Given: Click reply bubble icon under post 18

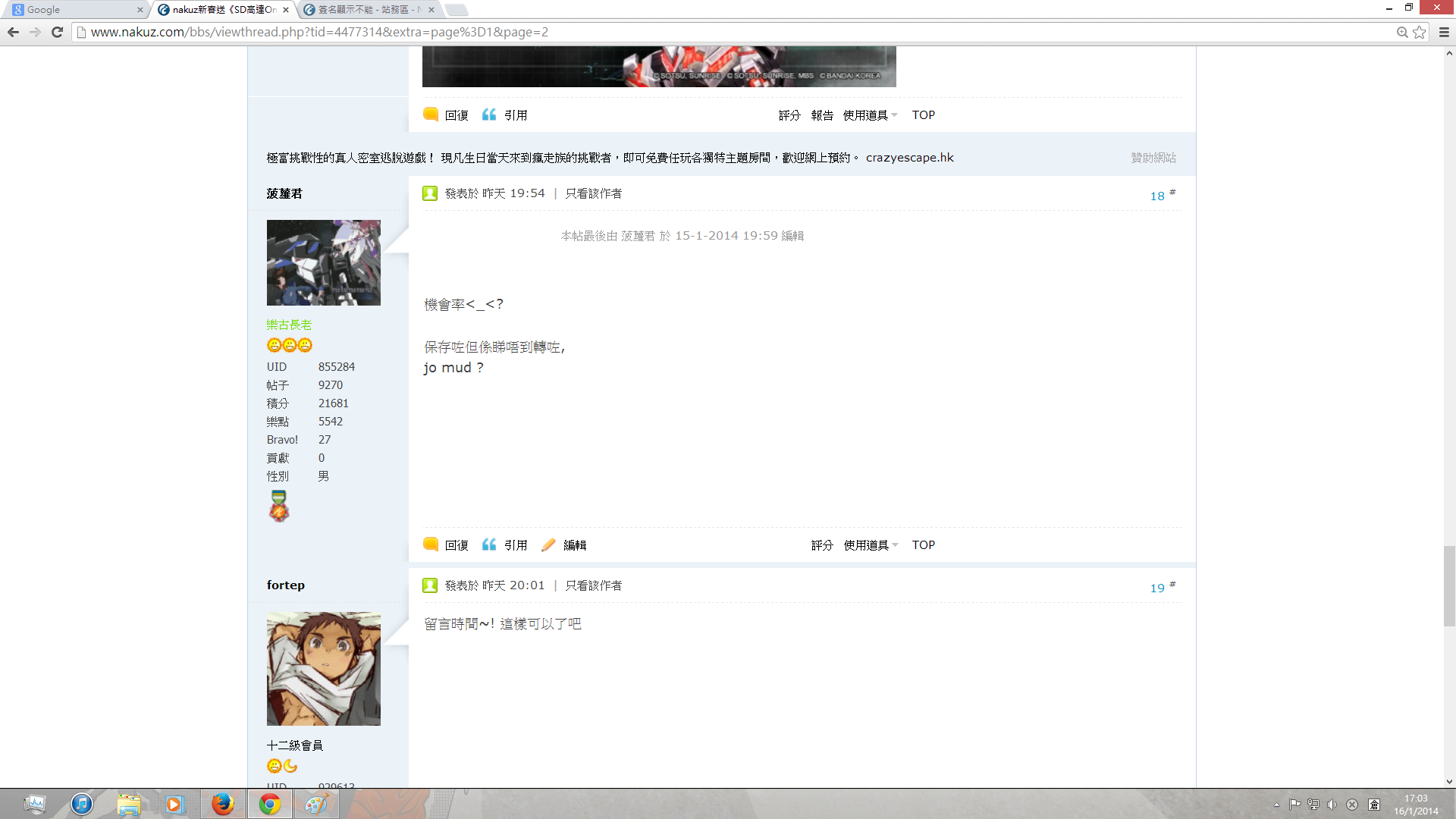Looking at the screenshot, I should click(x=431, y=544).
